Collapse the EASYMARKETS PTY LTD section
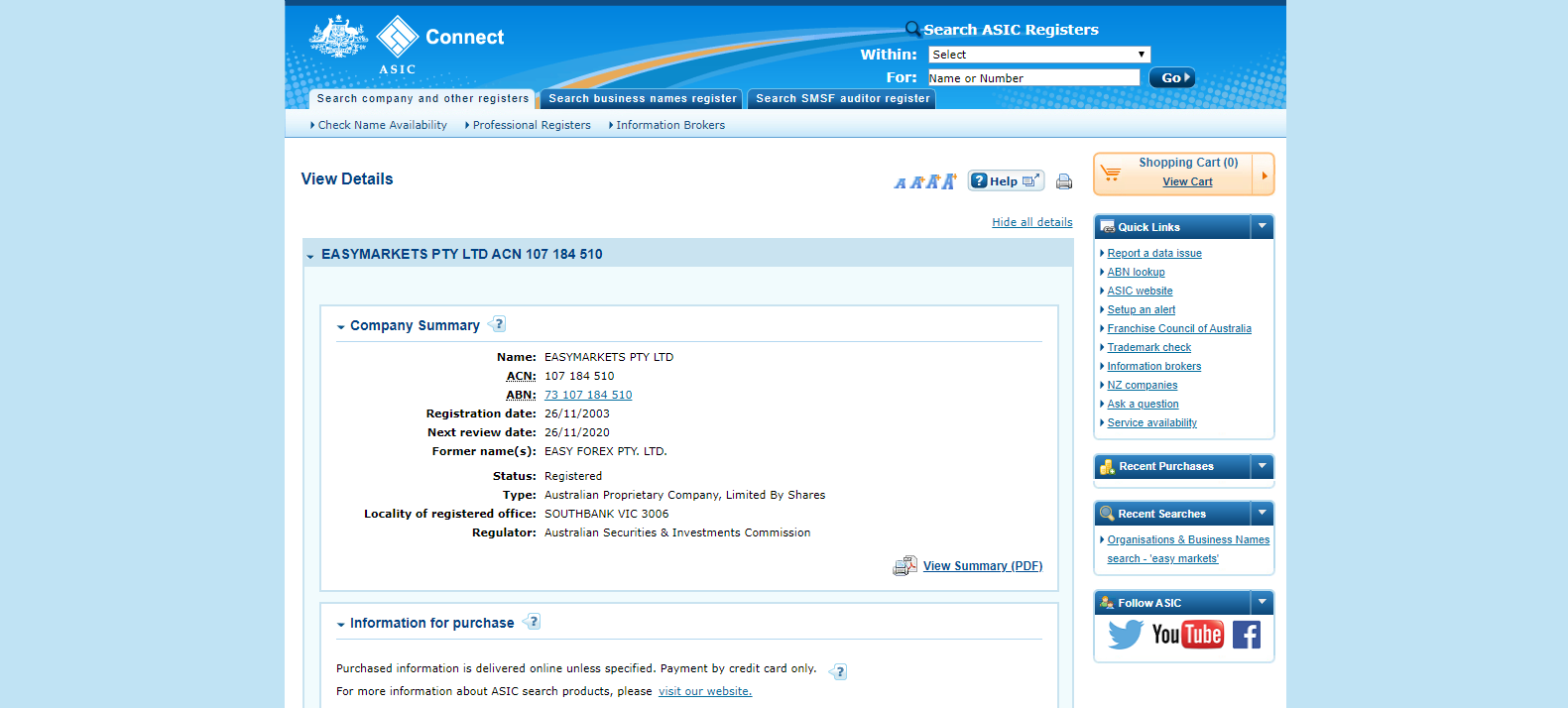 tap(310, 256)
